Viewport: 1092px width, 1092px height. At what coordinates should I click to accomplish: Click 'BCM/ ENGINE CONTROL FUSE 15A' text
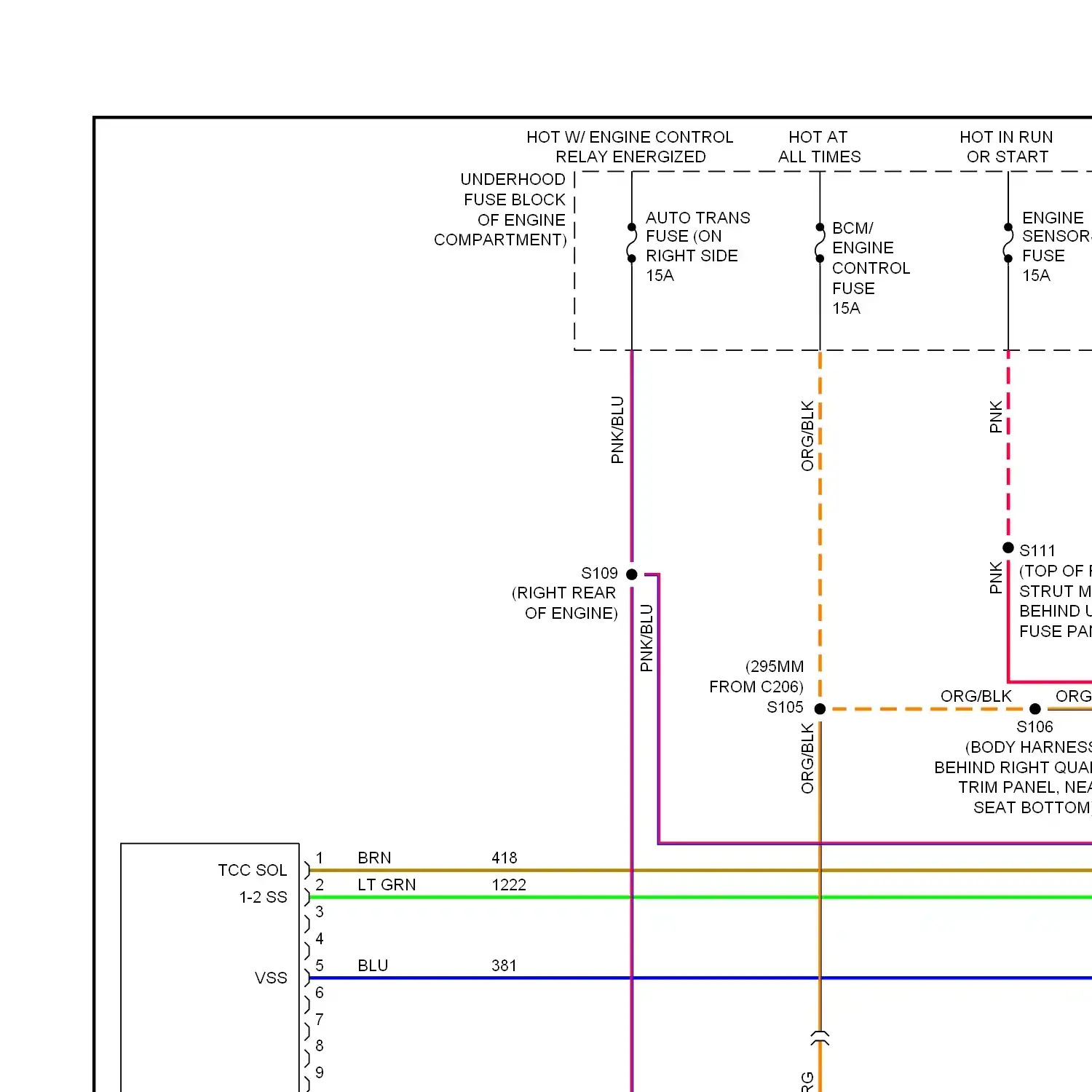(x=871, y=268)
